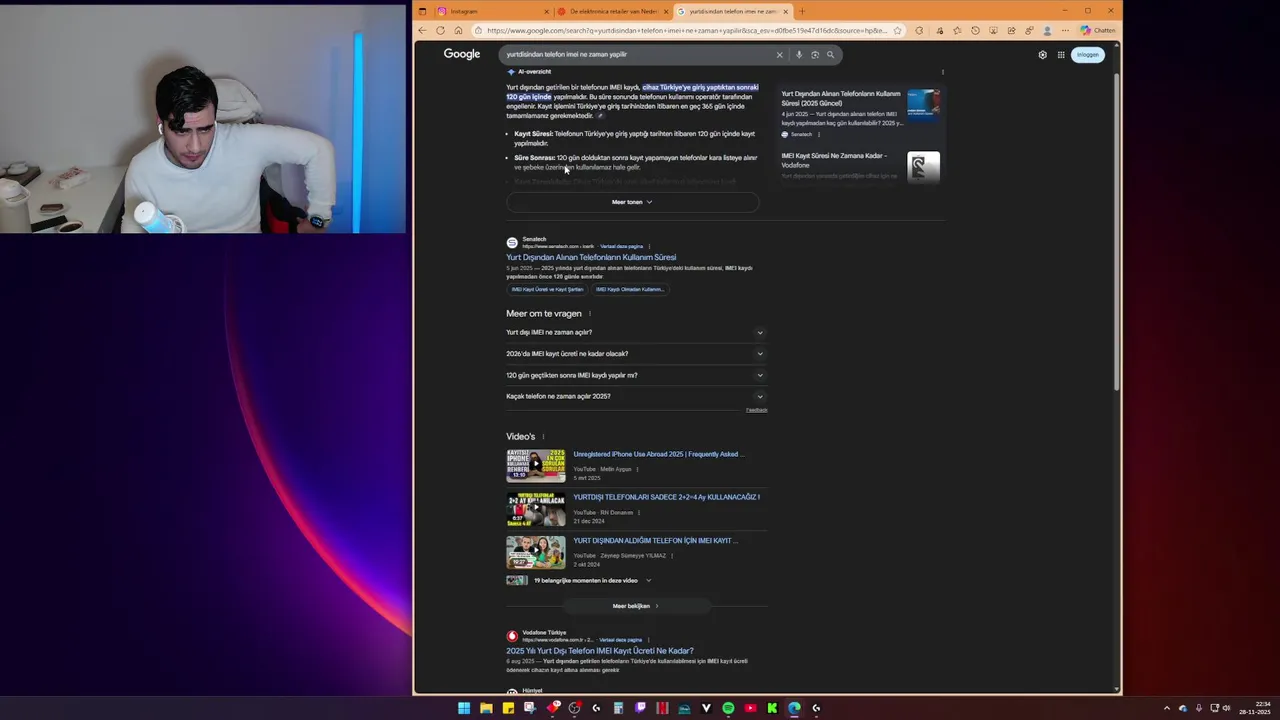Submit search with magnifying glass icon
This screenshot has height=720, width=1280.
click(x=830, y=55)
